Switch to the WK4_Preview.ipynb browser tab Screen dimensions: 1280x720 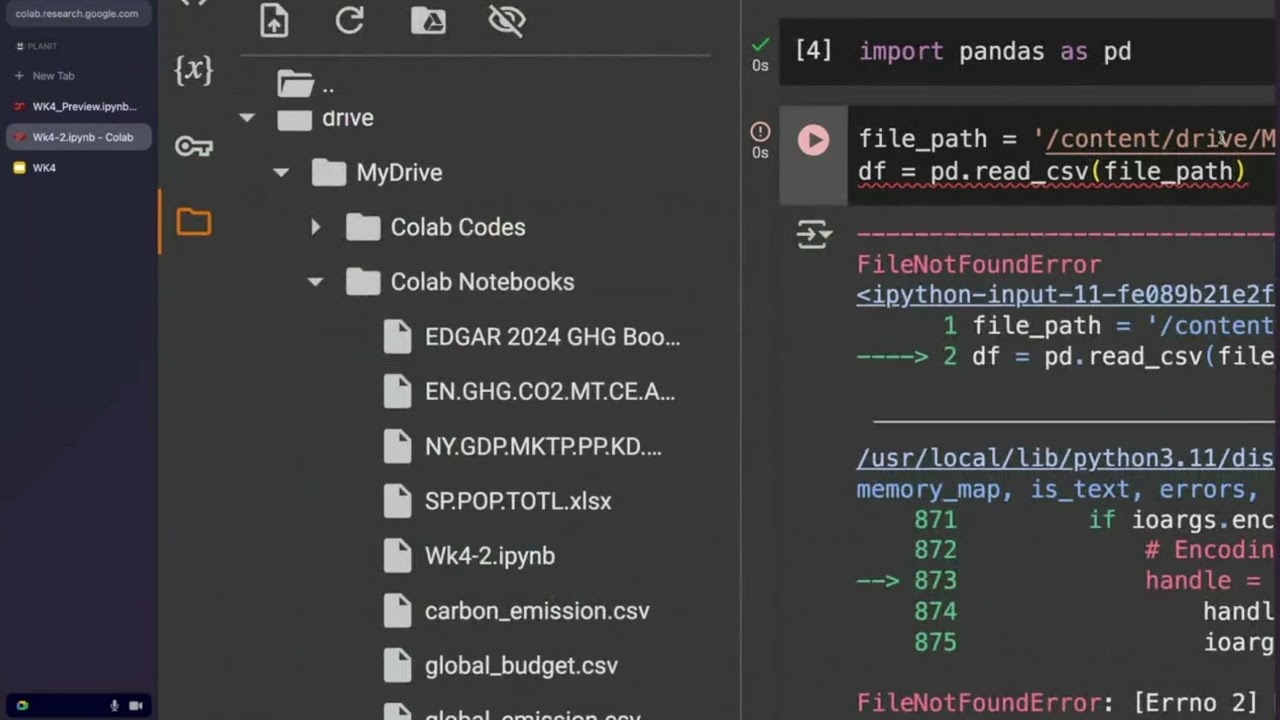78,106
